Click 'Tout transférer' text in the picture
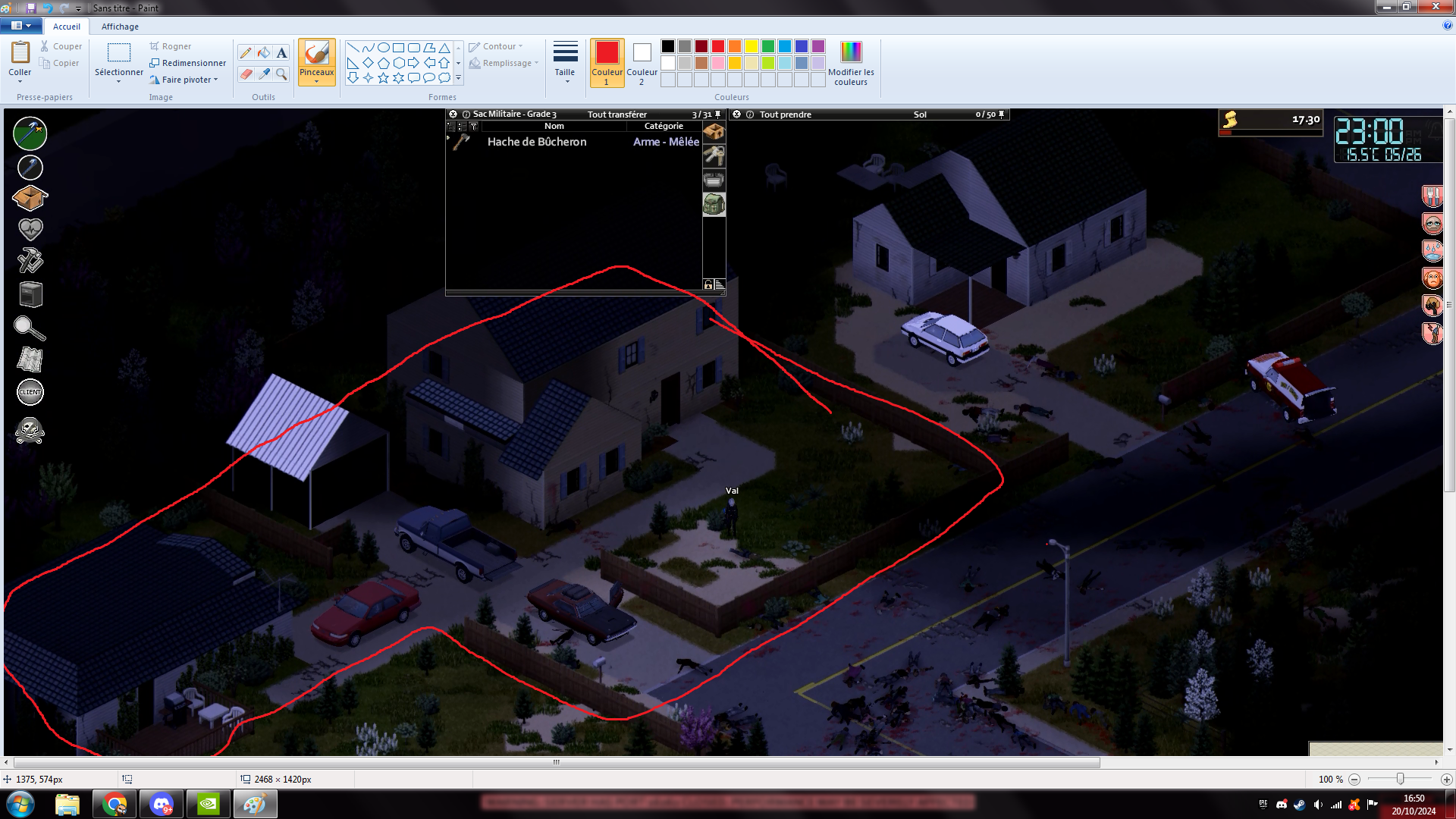This screenshot has width=1456, height=819. click(617, 115)
